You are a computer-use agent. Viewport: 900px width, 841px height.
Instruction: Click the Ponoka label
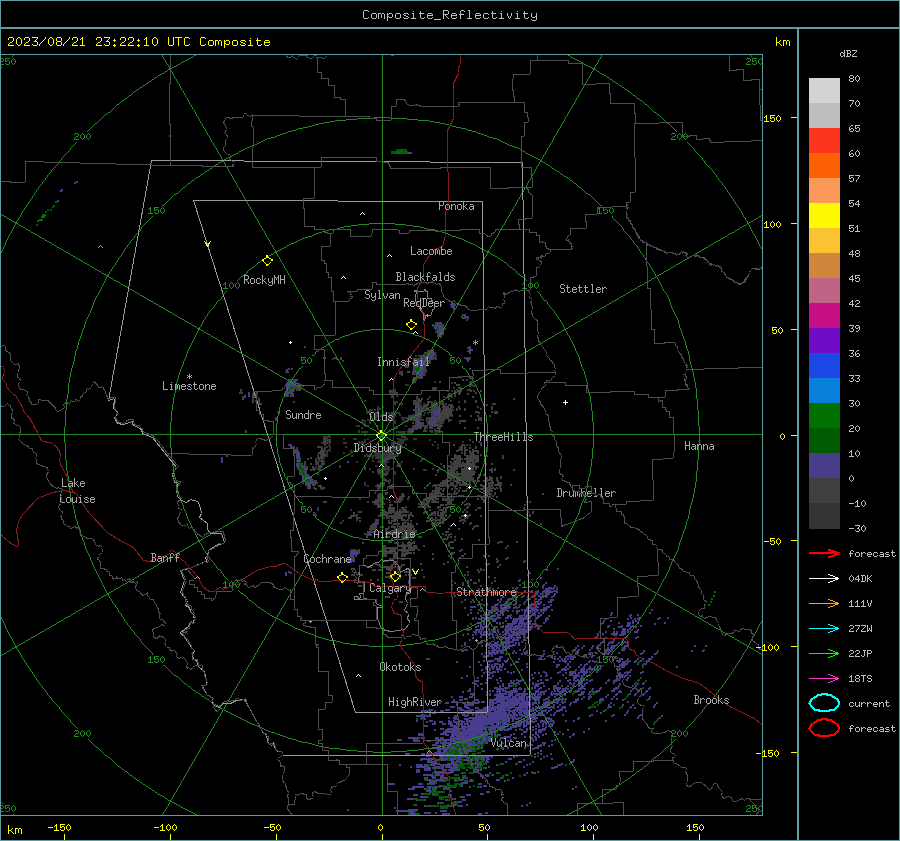click(456, 206)
